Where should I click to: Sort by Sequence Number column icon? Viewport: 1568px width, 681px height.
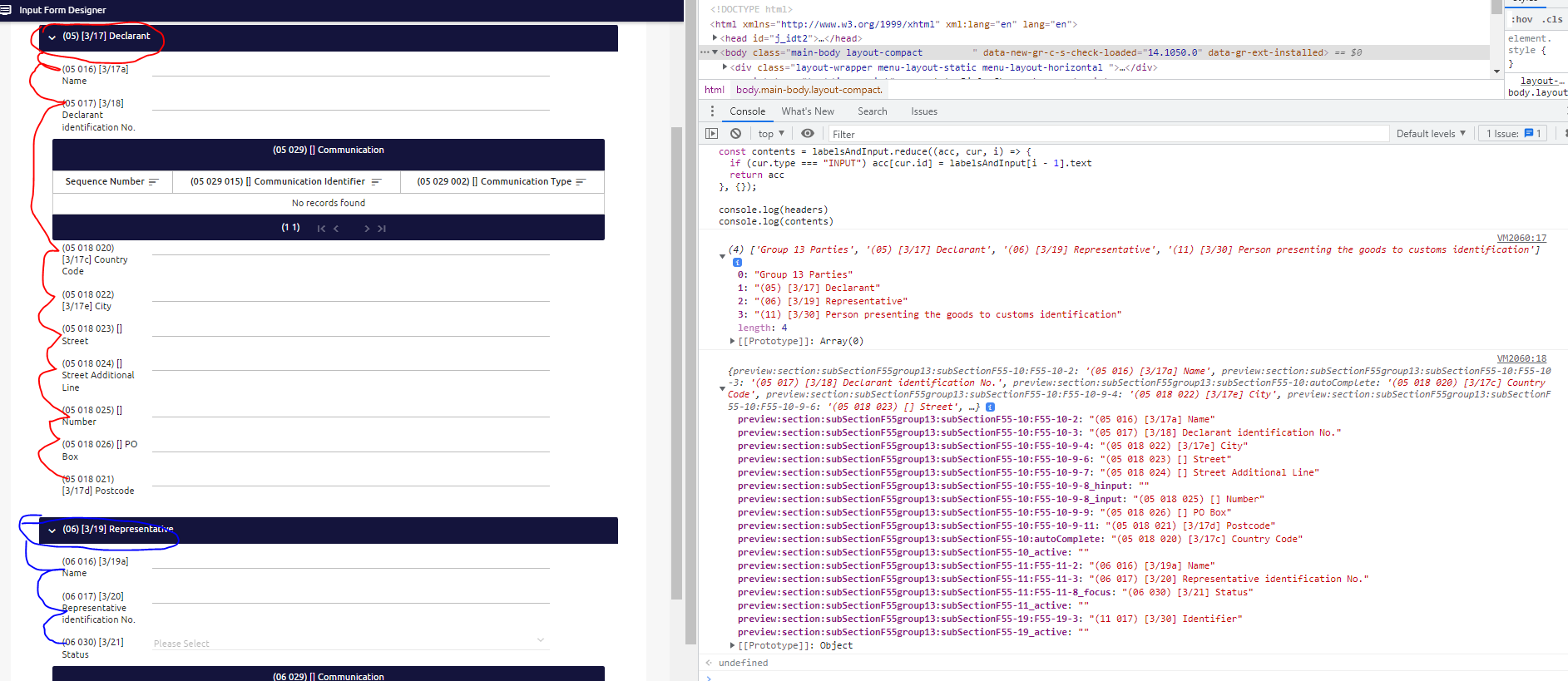[x=153, y=182]
